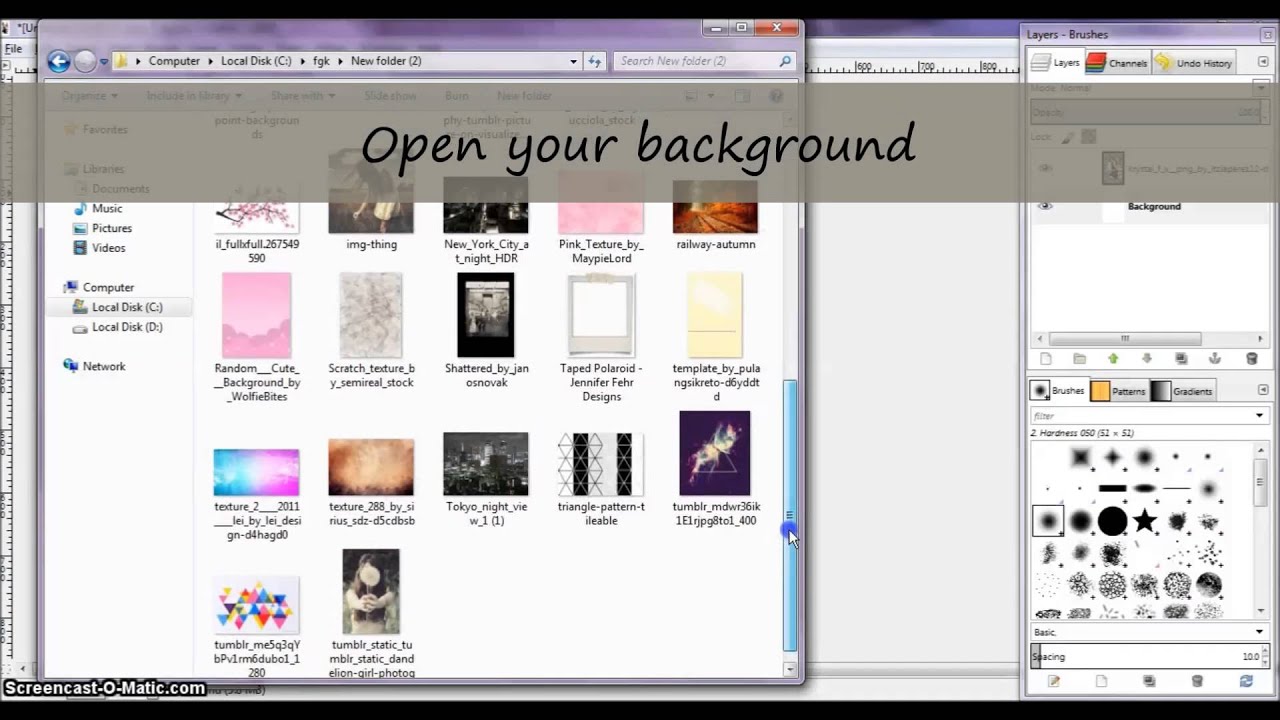Screen dimensions: 1280x720
Task: Delete the layer with trash icon
Action: coord(1251,359)
